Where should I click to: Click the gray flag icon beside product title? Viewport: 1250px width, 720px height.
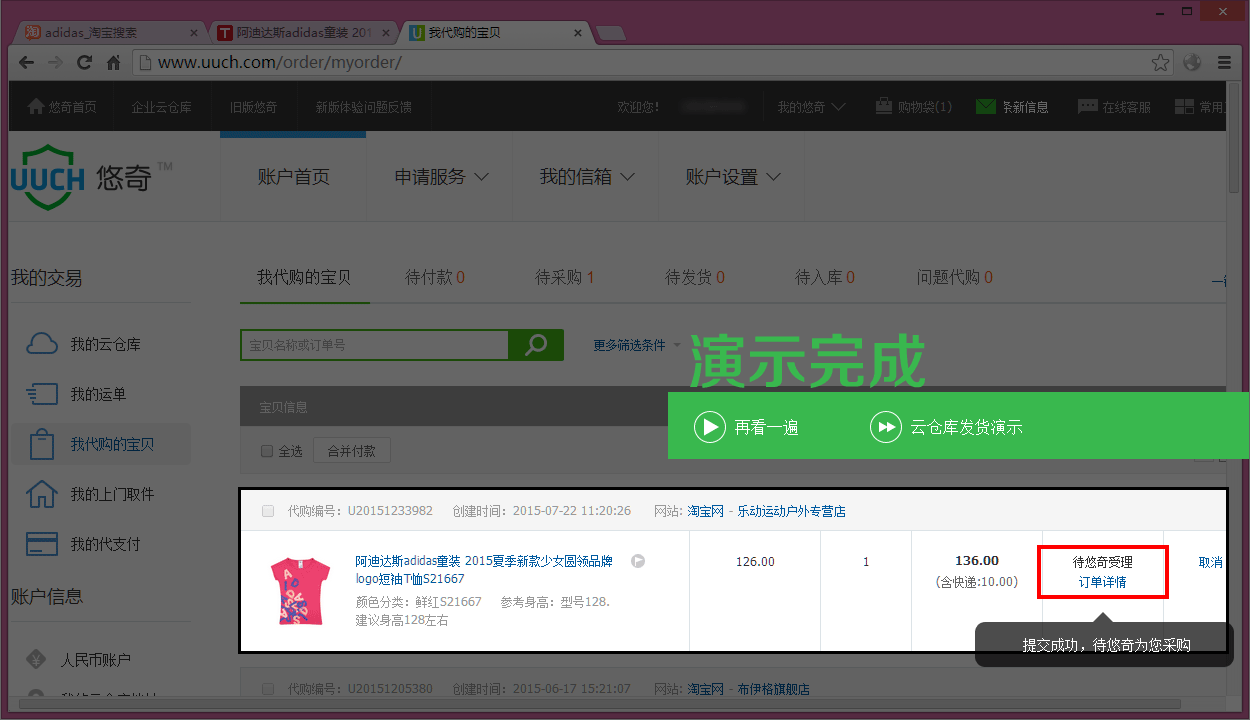click(638, 562)
